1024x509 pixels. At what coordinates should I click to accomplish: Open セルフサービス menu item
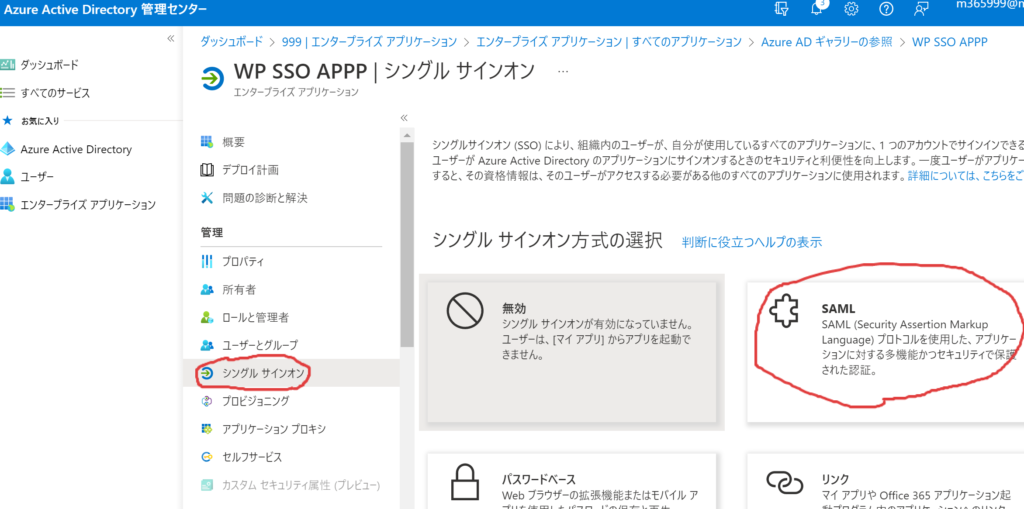251,456
